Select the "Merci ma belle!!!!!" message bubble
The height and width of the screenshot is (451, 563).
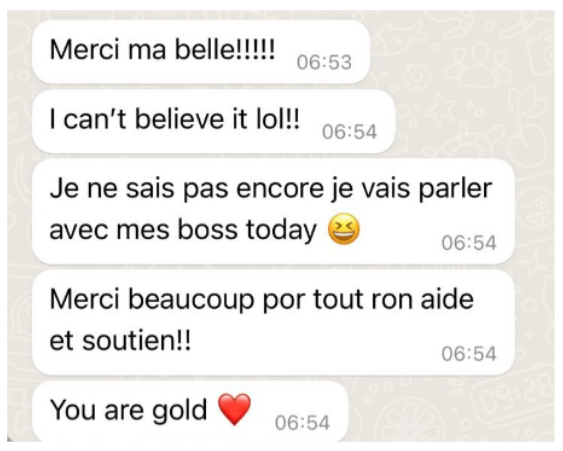[x=201, y=52]
